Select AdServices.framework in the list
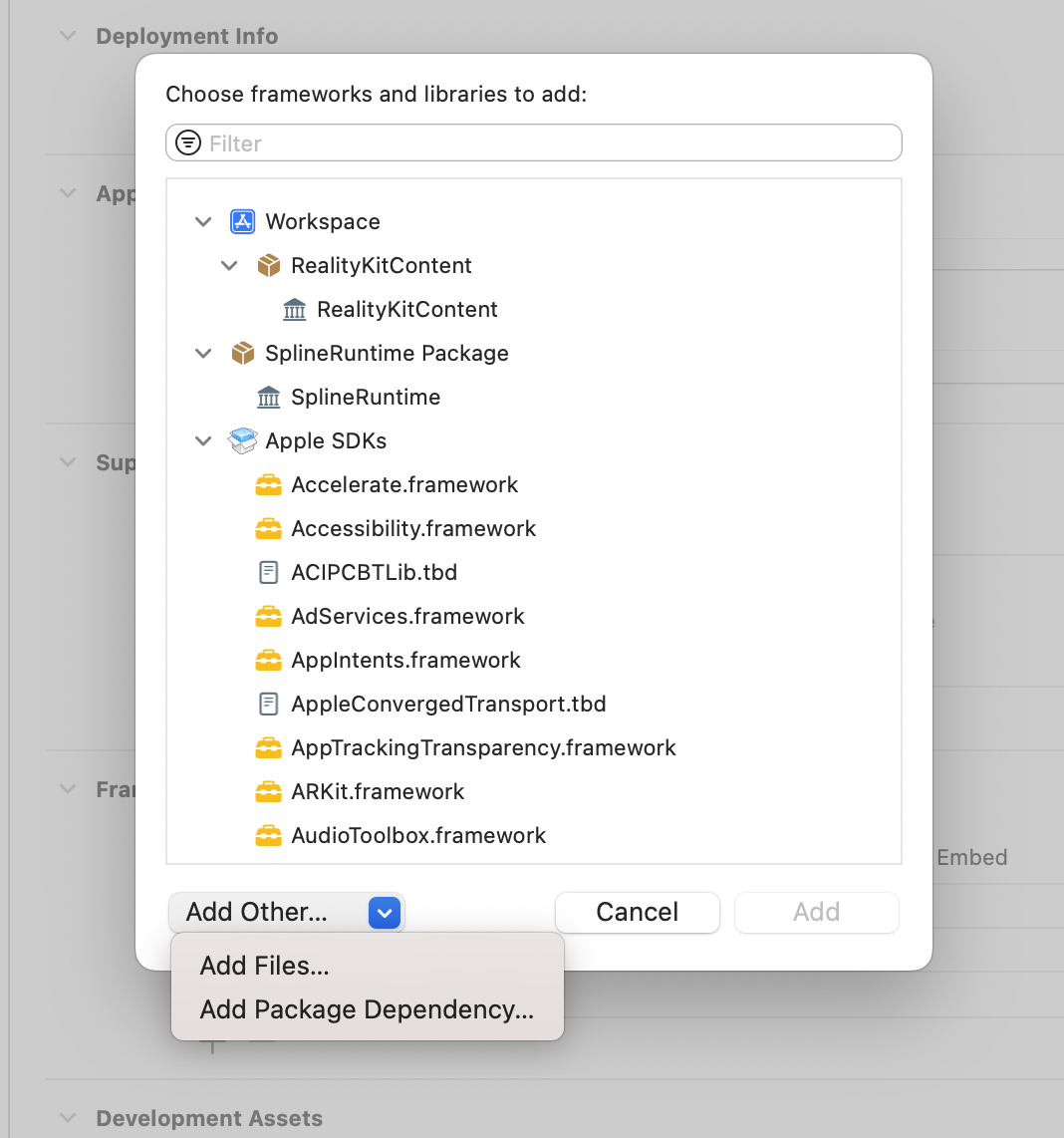 tap(533, 616)
